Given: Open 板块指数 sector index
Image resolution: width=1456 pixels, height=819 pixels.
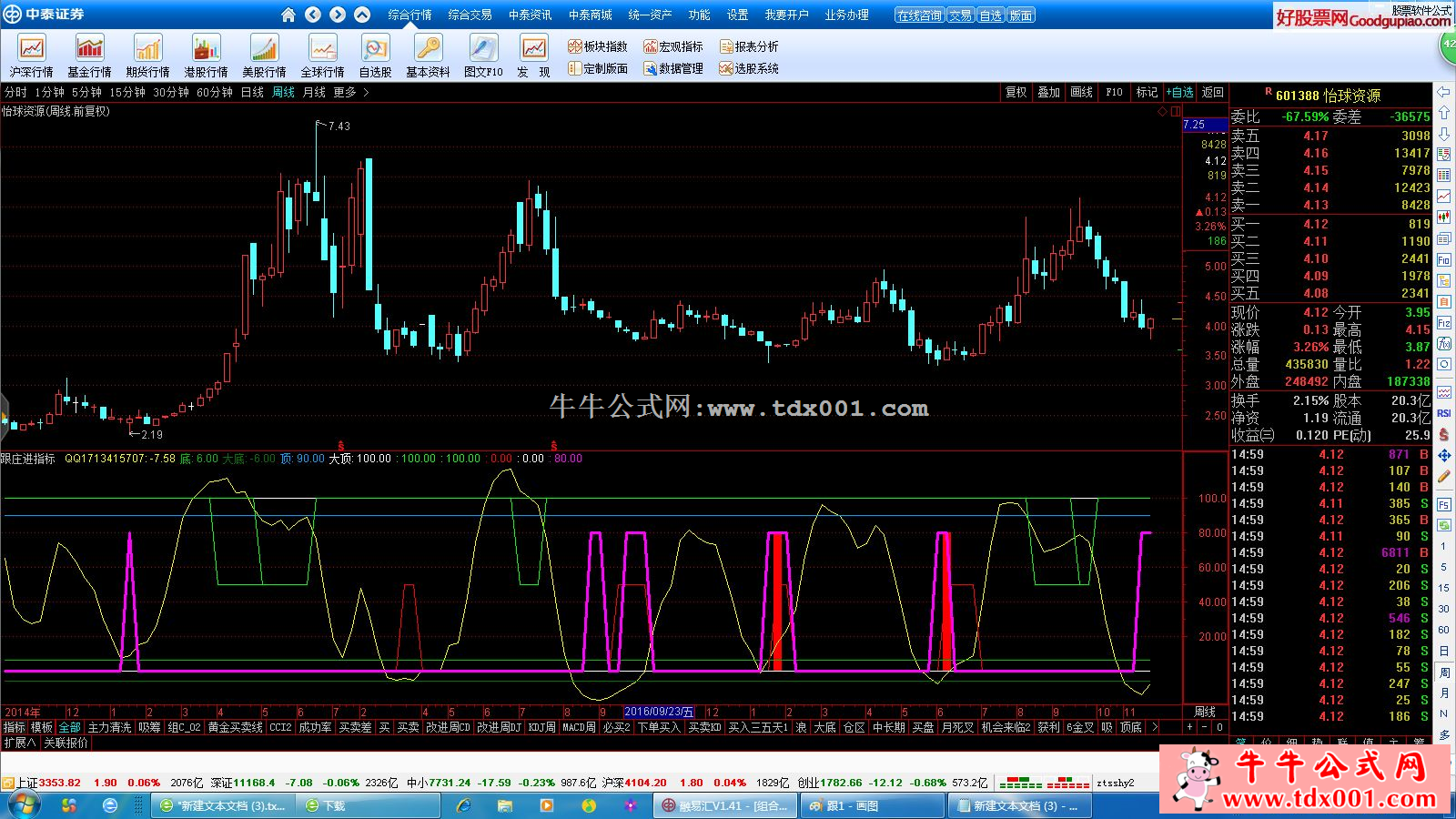Looking at the screenshot, I should pos(598,46).
